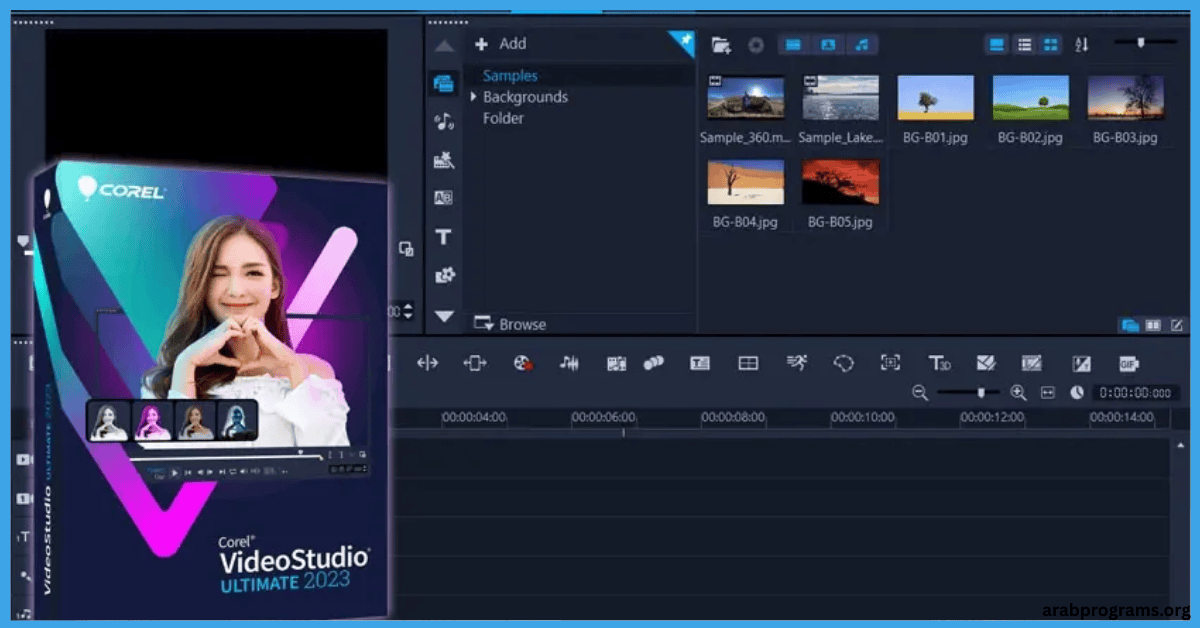Switch library to thumbnail with title view

point(997,44)
